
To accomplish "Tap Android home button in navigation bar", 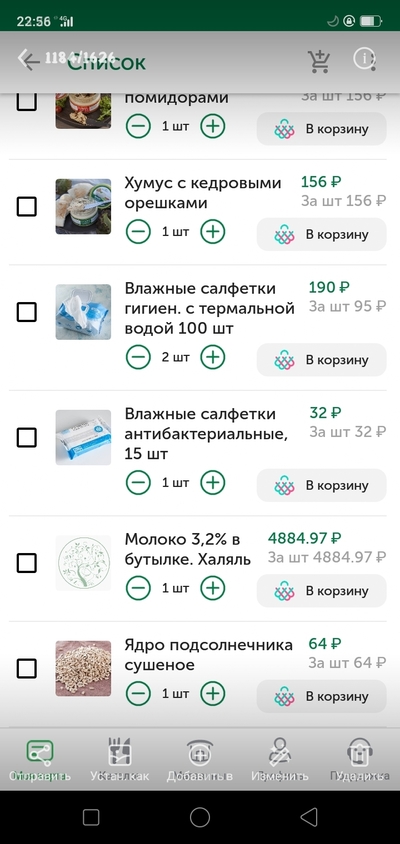I will click(x=200, y=817).
